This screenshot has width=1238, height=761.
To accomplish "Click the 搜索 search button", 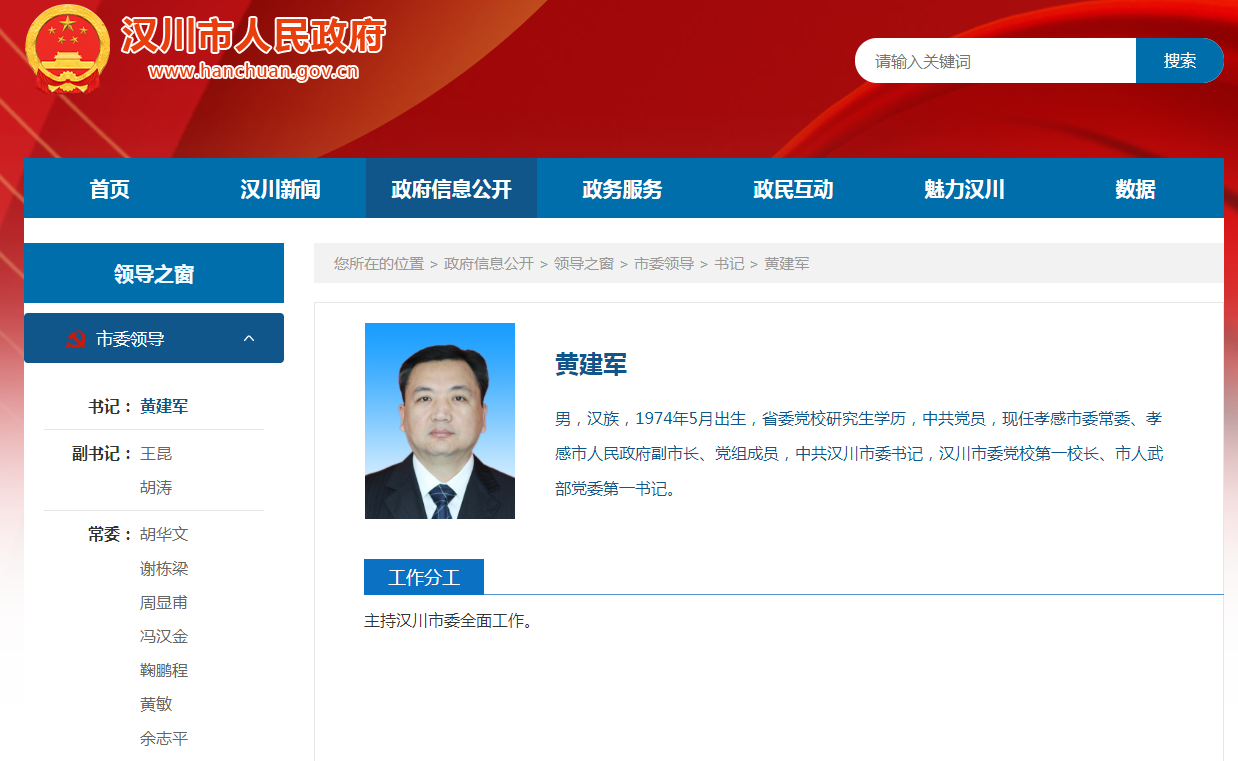I will coord(1180,61).
